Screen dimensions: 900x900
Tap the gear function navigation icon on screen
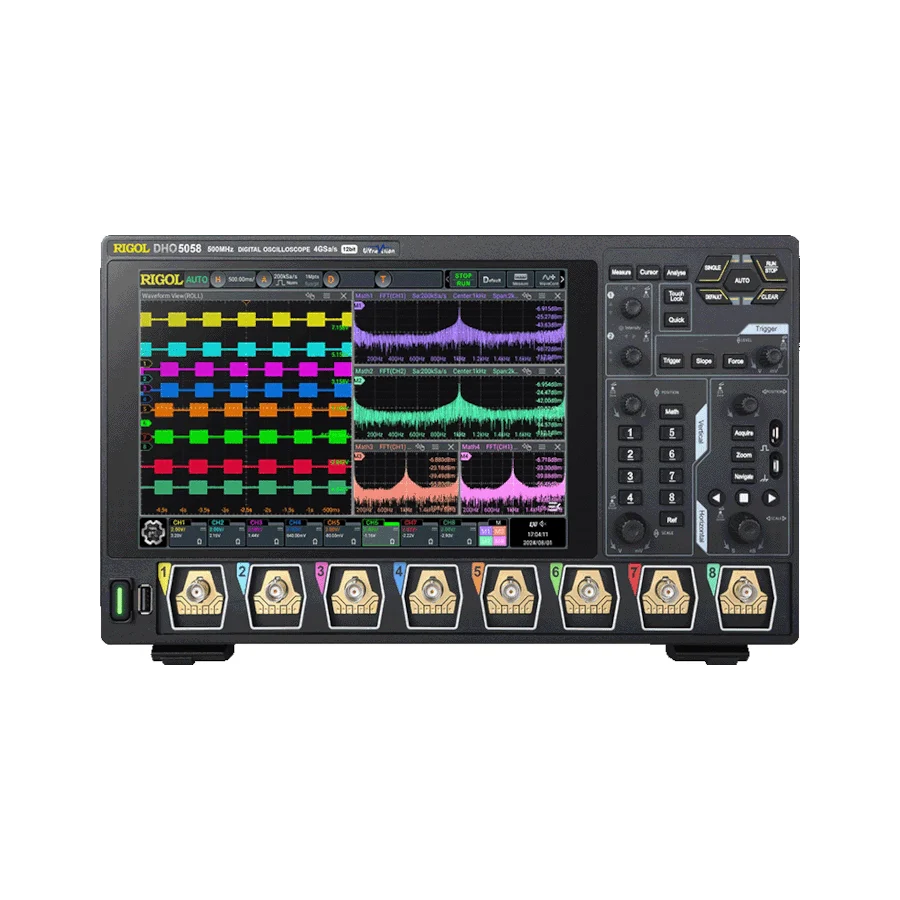coord(153,532)
